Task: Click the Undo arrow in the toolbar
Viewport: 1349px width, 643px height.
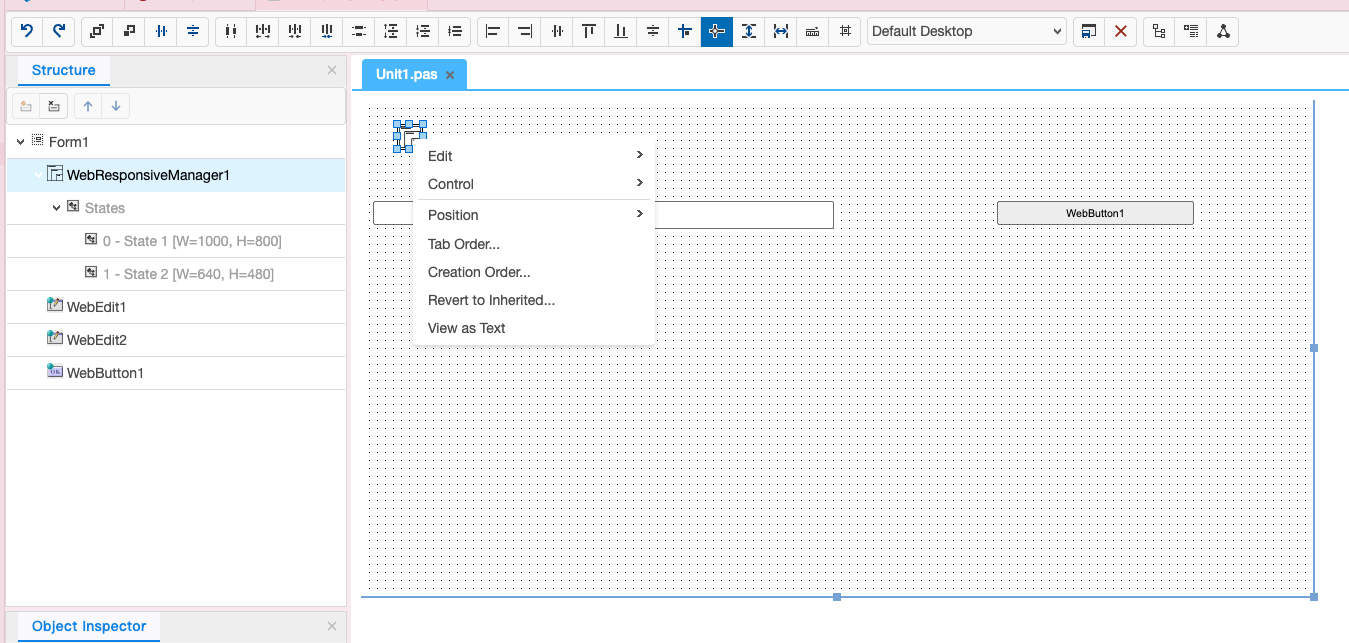Action: coord(27,31)
